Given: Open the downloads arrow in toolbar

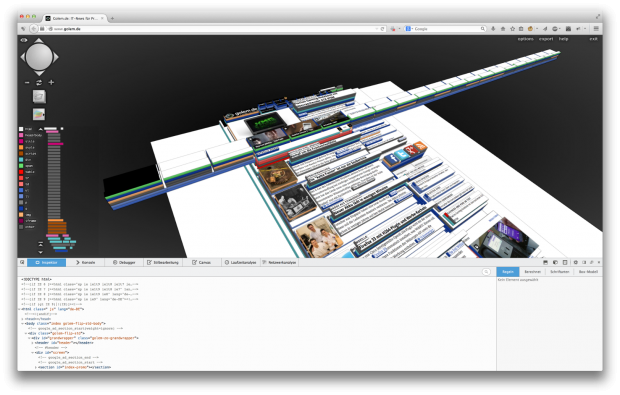Looking at the screenshot, I should tap(493, 28).
